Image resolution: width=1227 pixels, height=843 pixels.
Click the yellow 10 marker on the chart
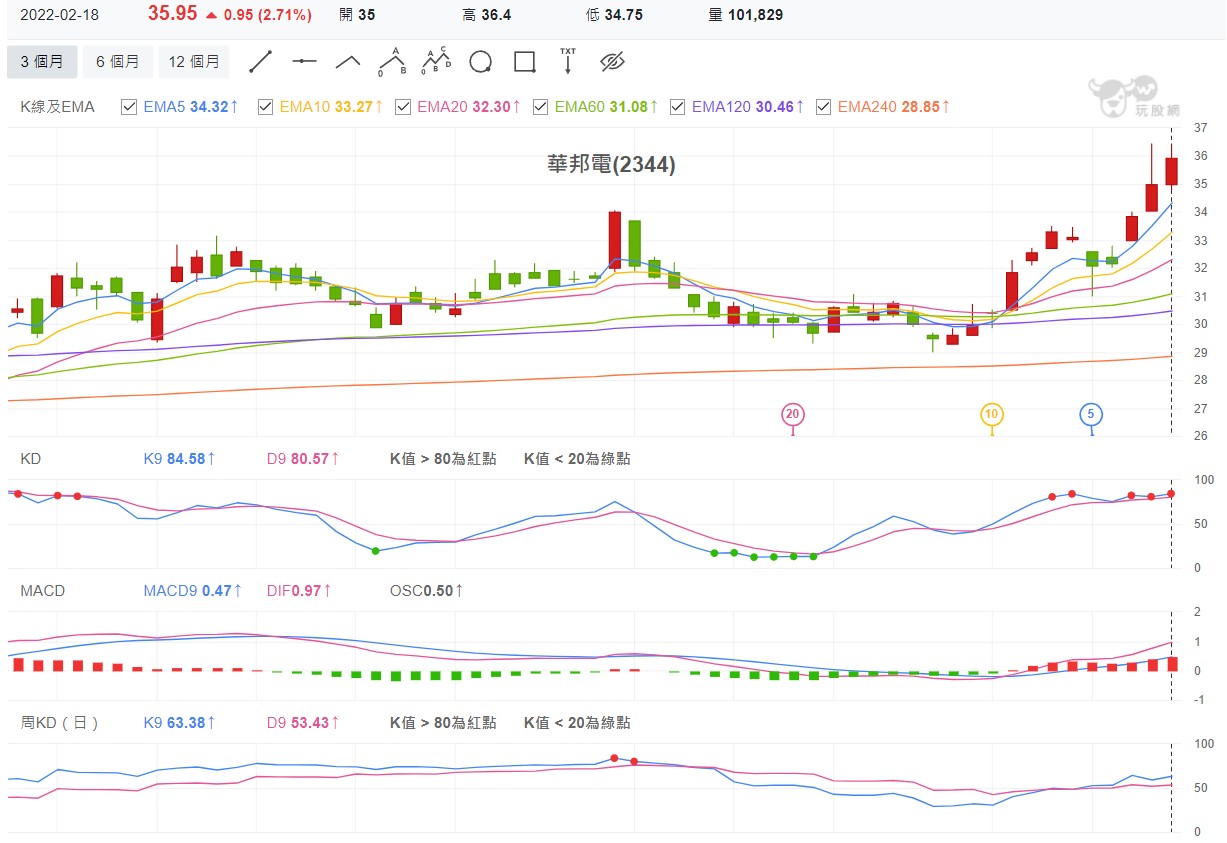click(991, 414)
